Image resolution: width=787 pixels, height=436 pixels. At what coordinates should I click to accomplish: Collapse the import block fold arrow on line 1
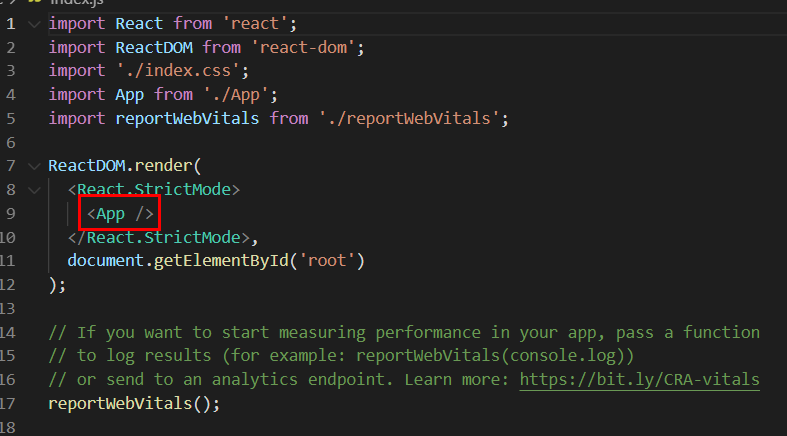coord(34,24)
